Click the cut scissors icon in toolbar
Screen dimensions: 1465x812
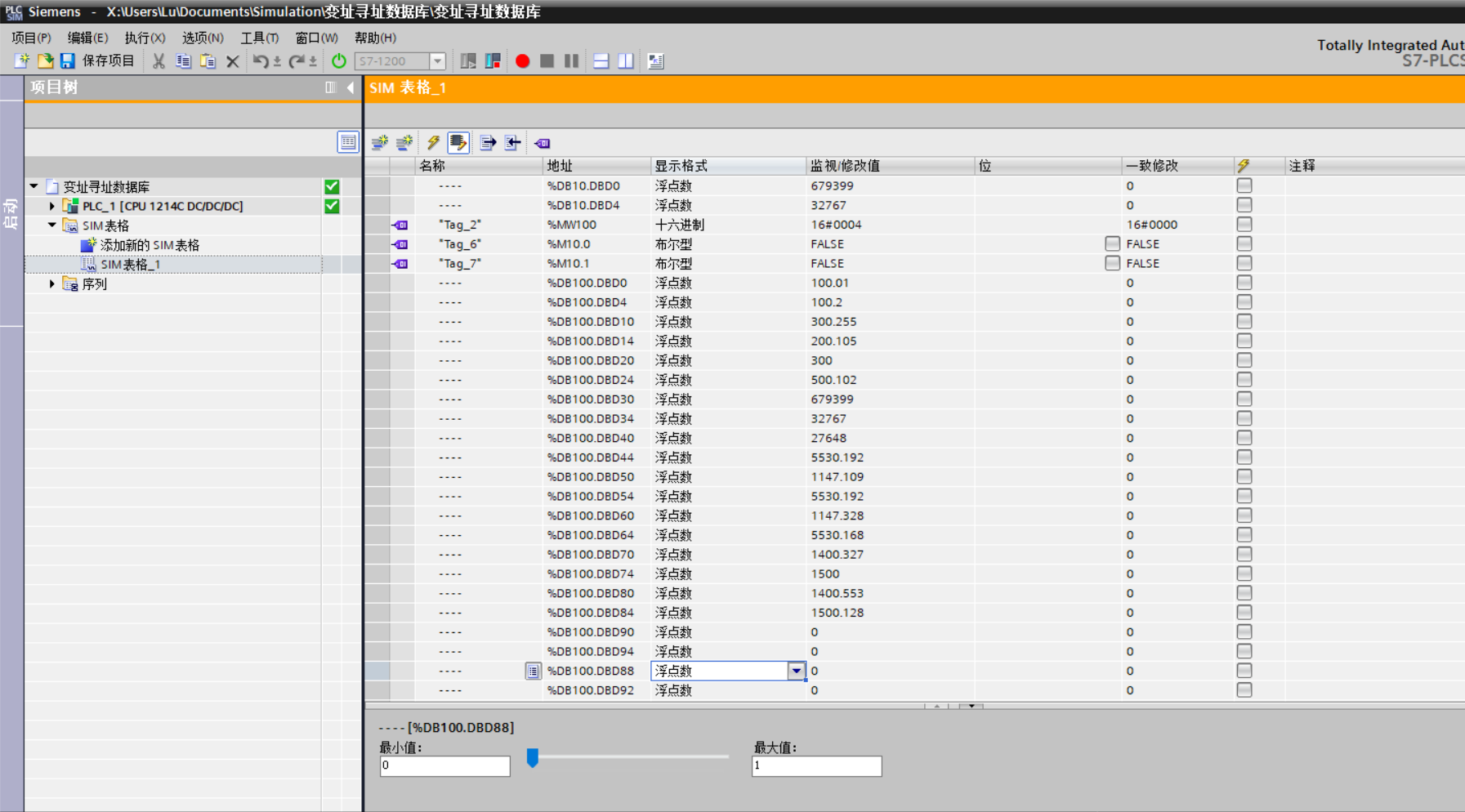point(159,61)
